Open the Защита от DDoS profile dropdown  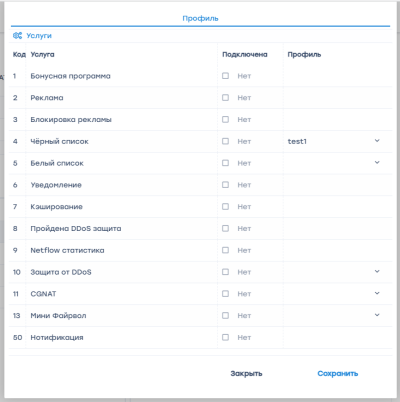334,272
